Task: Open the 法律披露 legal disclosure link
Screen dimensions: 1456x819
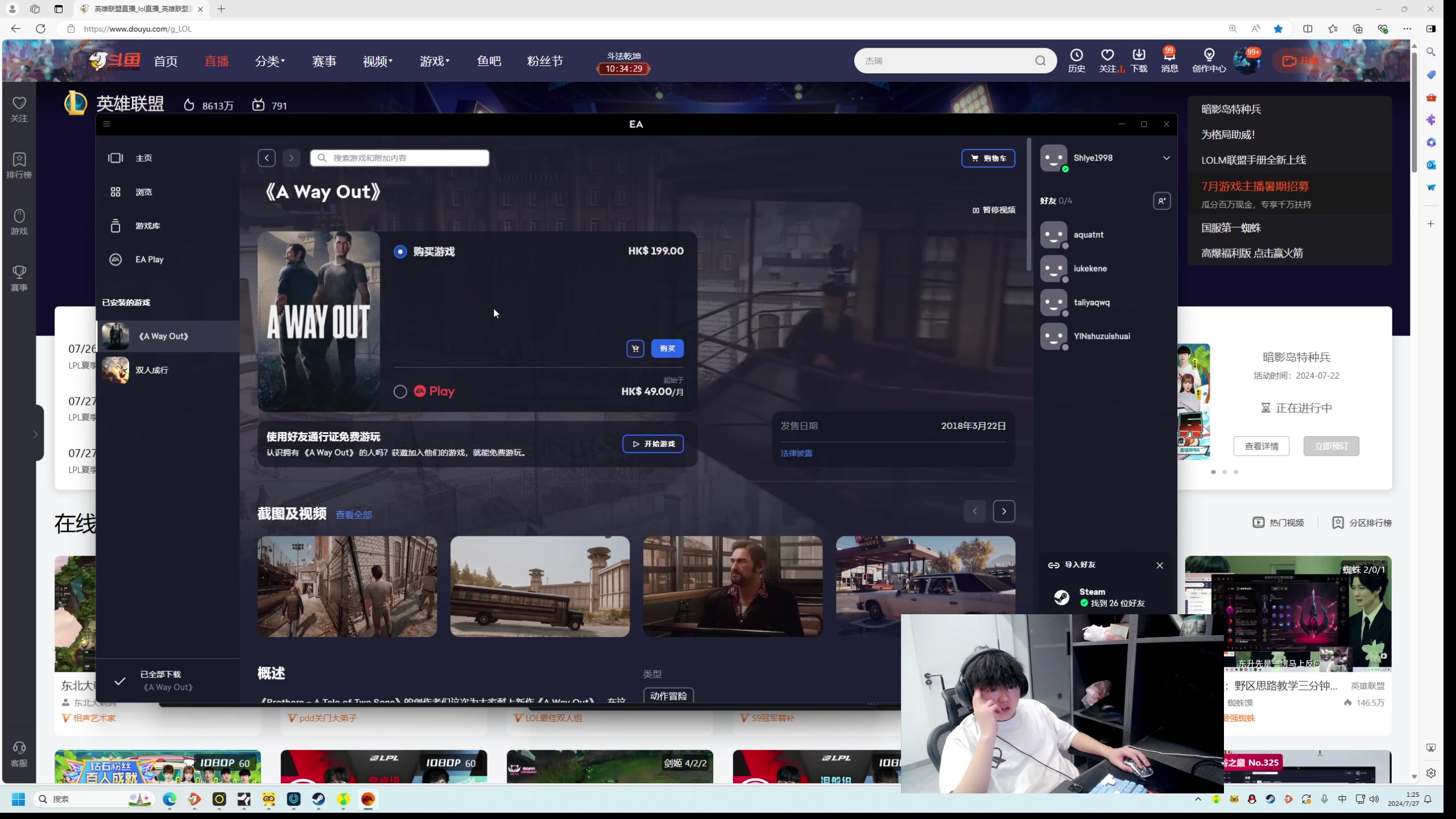Action: (796, 453)
